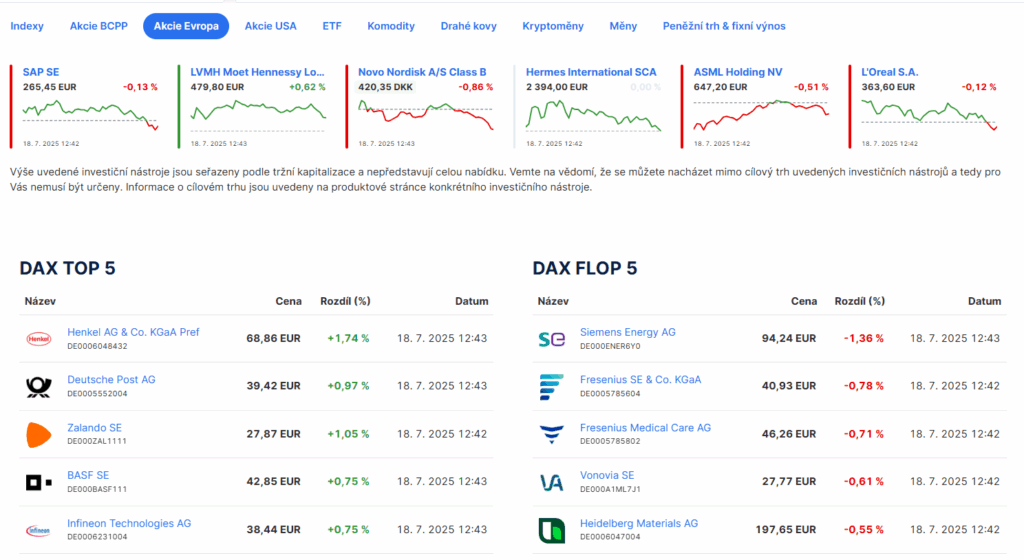Click Deutsche Post change +0,97 %

tap(348, 386)
